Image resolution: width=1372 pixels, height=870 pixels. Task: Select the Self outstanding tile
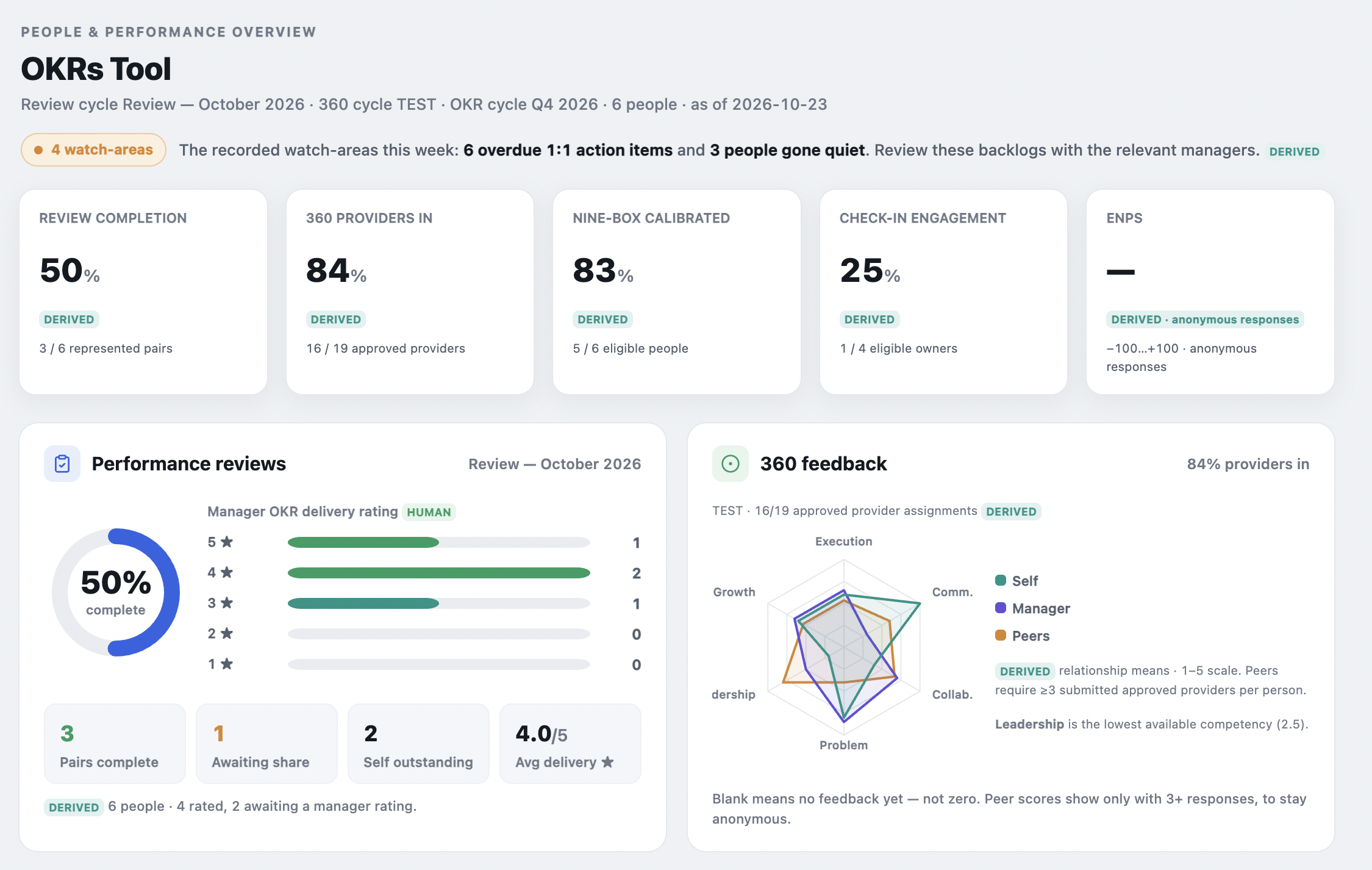pyautogui.click(x=418, y=744)
